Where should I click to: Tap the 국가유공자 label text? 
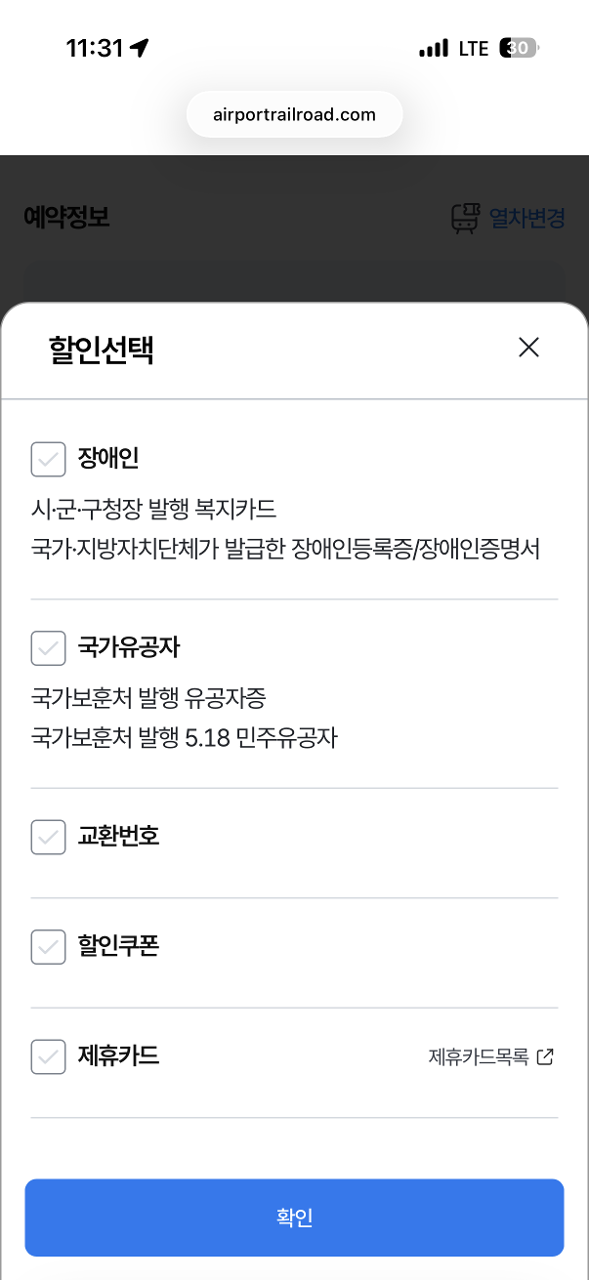point(129,647)
